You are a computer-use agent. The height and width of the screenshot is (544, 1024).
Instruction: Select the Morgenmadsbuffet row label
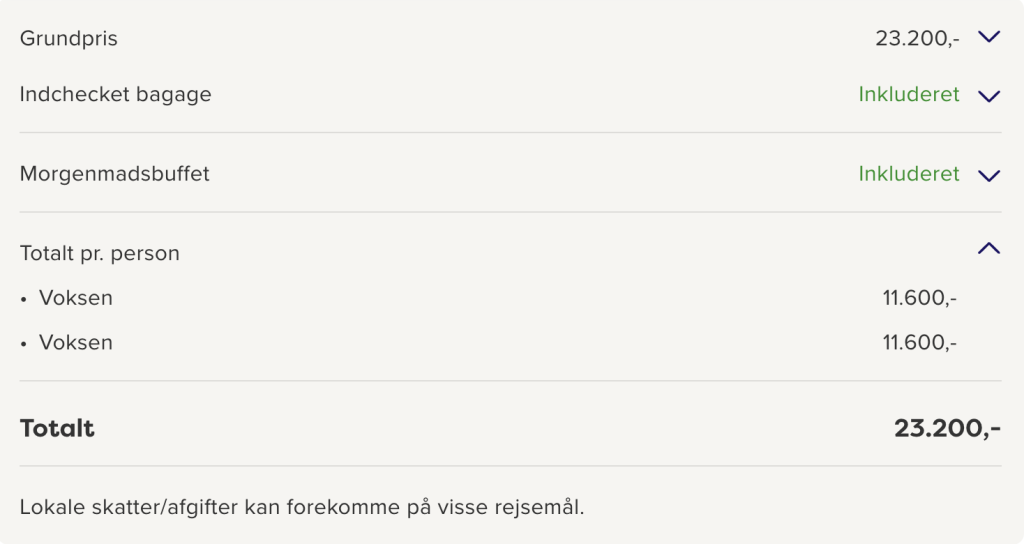(114, 174)
